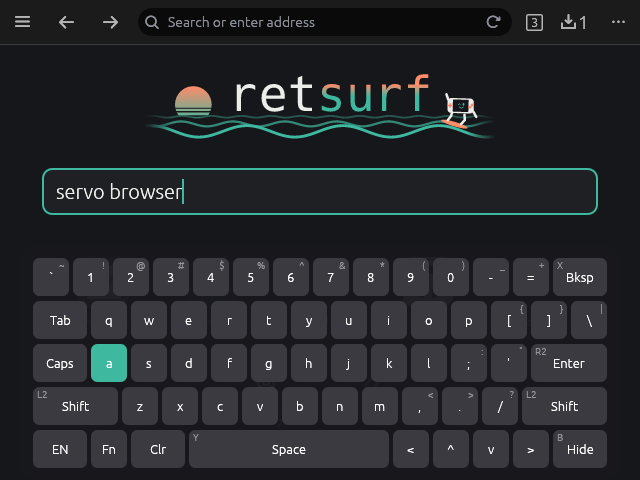Tap the w key
Image resolution: width=640 pixels, height=480 pixels.
coord(149,320)
